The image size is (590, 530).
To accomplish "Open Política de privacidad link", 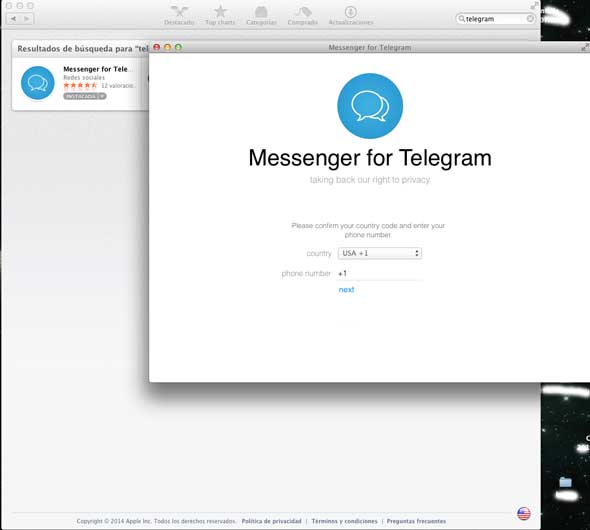I will point(271,521).
